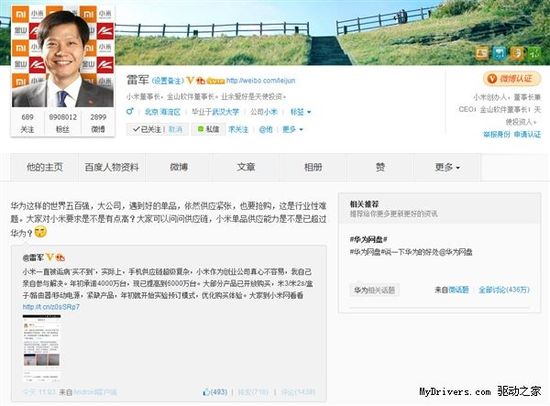Open the 微话题 source link

point(458,290)
